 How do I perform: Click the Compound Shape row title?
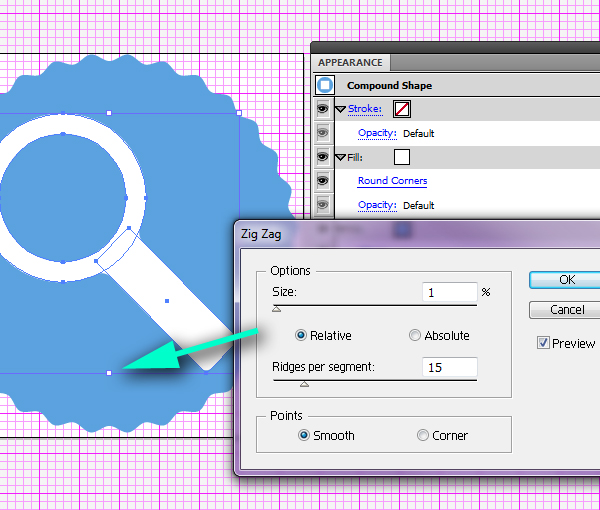tap(389, 85)
